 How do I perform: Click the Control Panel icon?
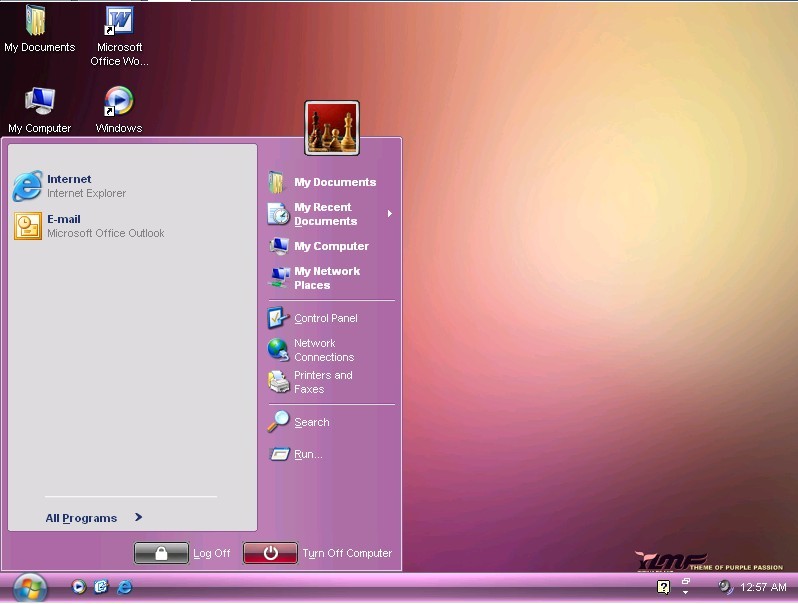(278, 318)
